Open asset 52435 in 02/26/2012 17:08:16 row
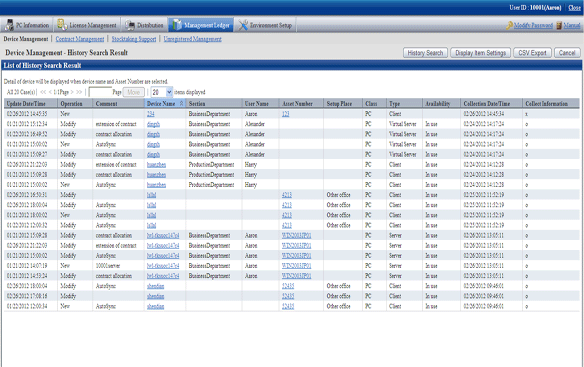Image resolution: width=584 pixels, height=367 pixels. click(x=288, y=296)
